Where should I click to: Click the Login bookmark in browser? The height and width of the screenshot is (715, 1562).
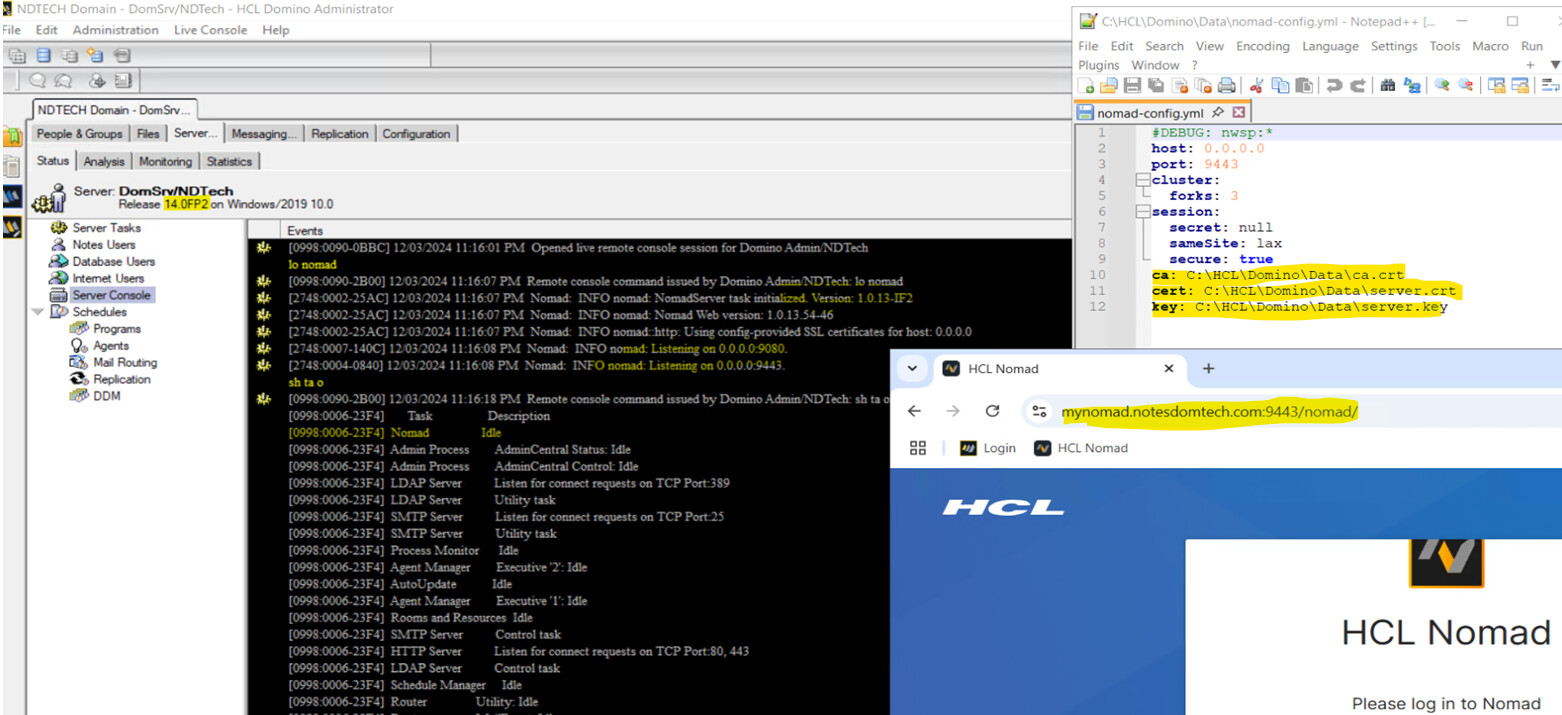click(987, 448)
